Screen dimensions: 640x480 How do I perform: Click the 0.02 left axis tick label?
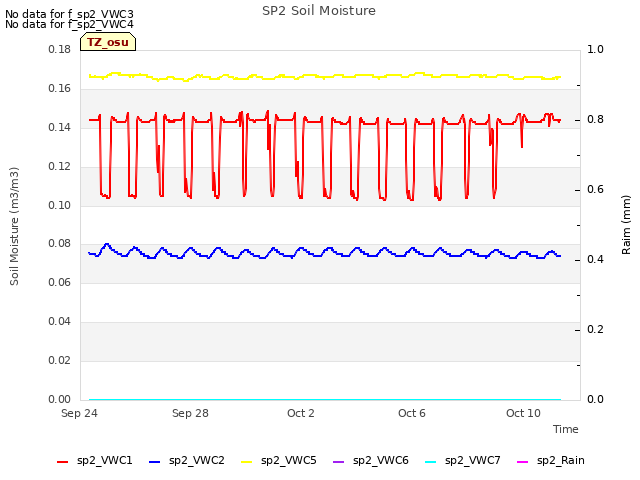[x=59, y=360]
